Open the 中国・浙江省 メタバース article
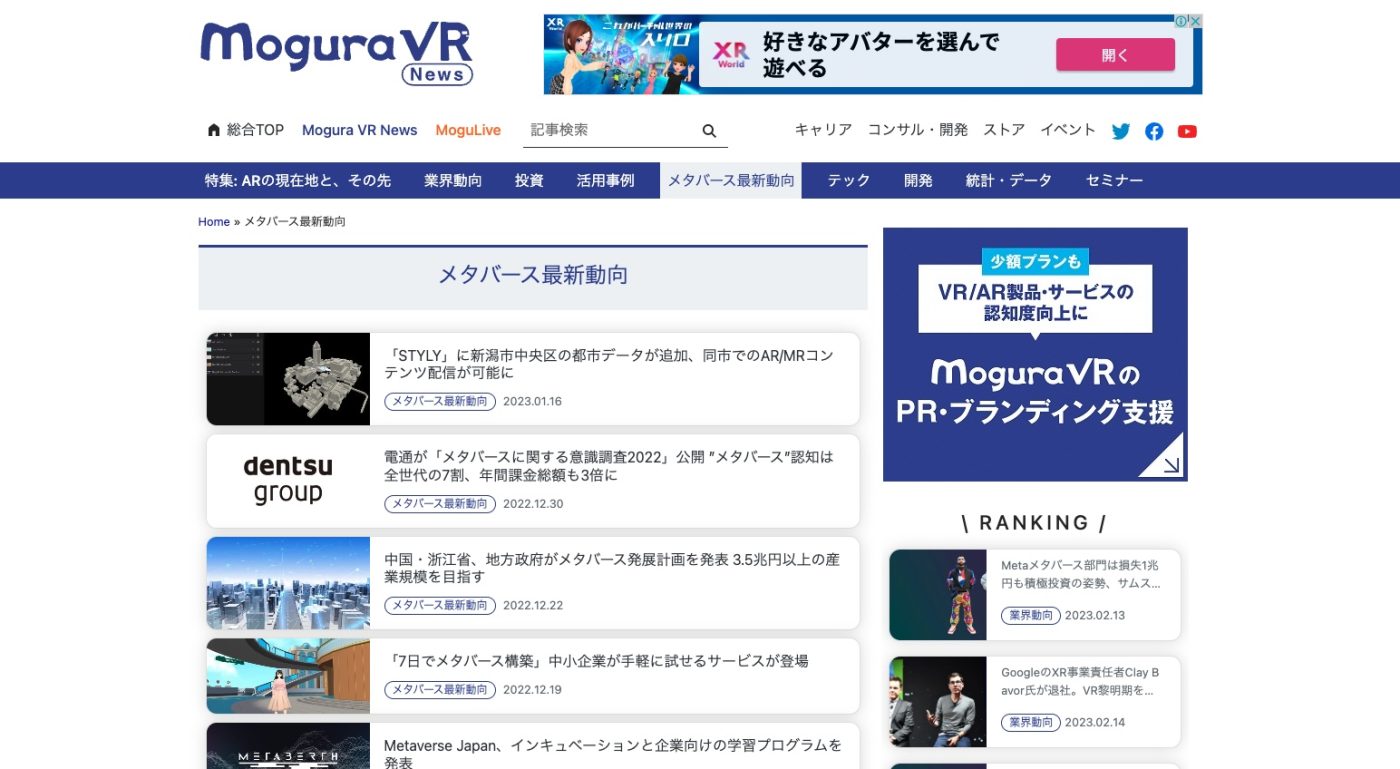This screenshot has width=1400, height=769. click(x=612, y=568)
